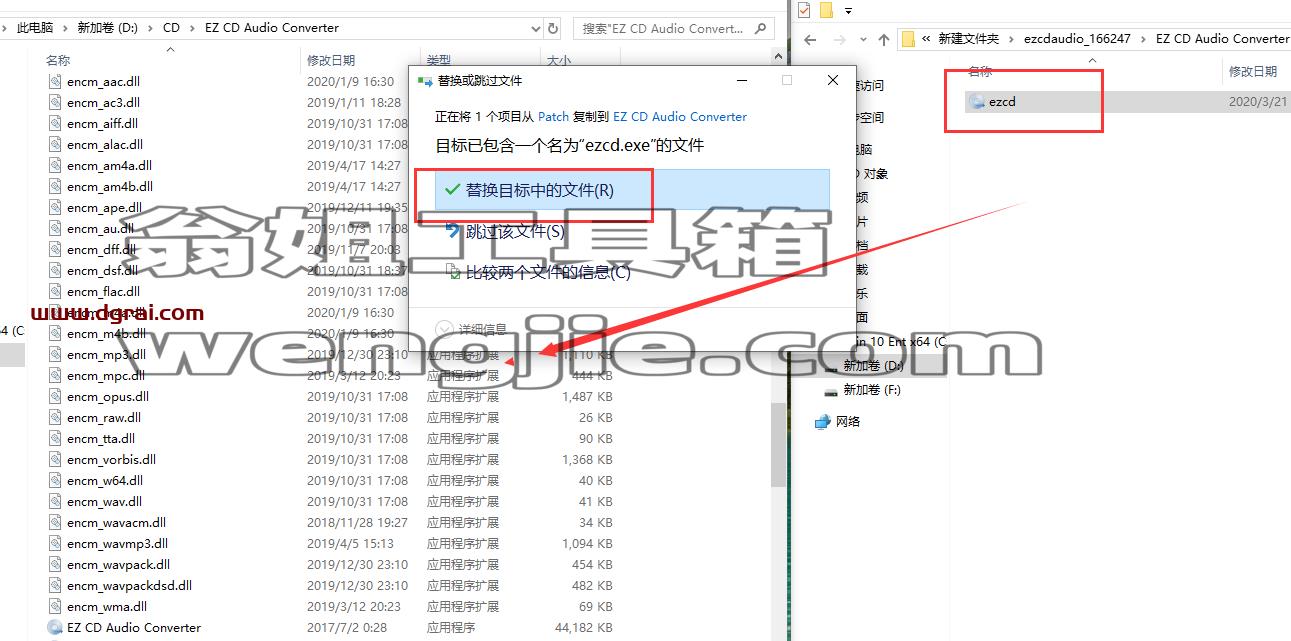The width and height of the screenshot is (1291, 641).
Task: Go forward in right Explorer window
Action: [841, 39]
